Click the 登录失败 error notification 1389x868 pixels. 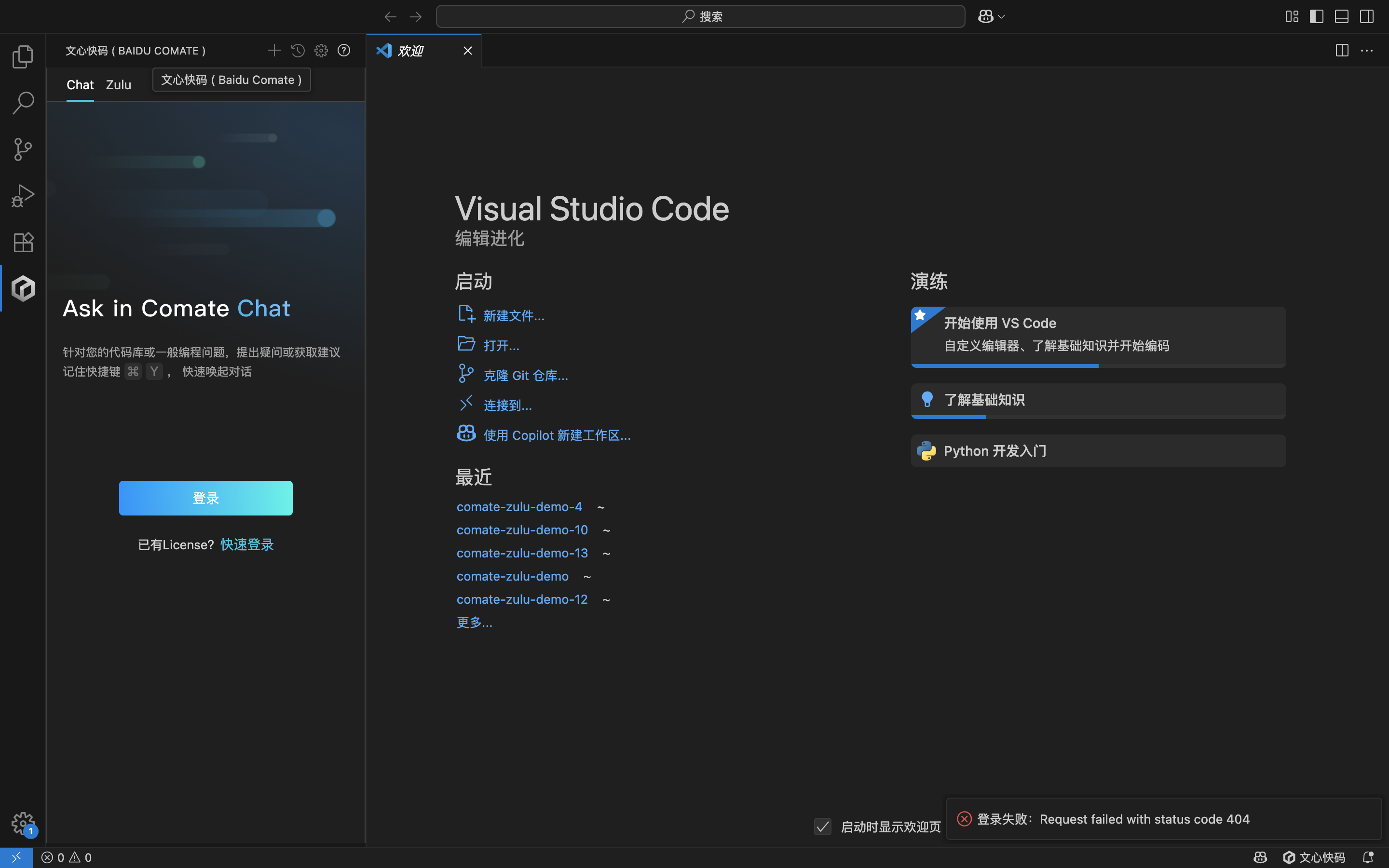point(1163,819)
